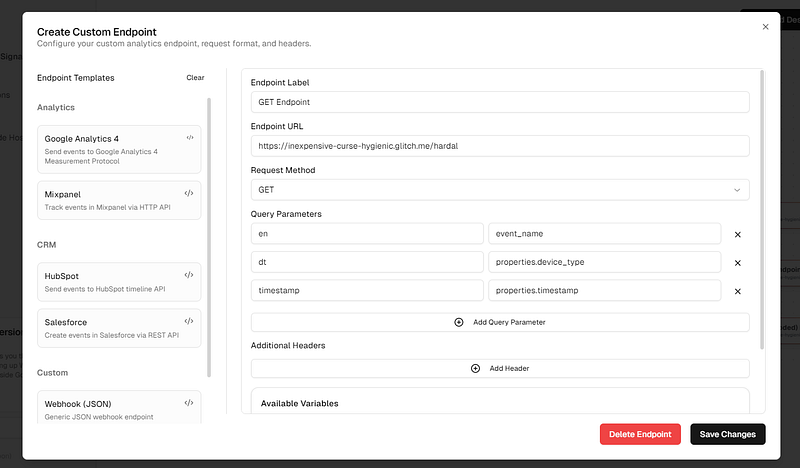This screenshot has width=800, height=468.
Task: Click the endpoint form scrollbar
Action: pyautogui.click(x=762, y=210)
